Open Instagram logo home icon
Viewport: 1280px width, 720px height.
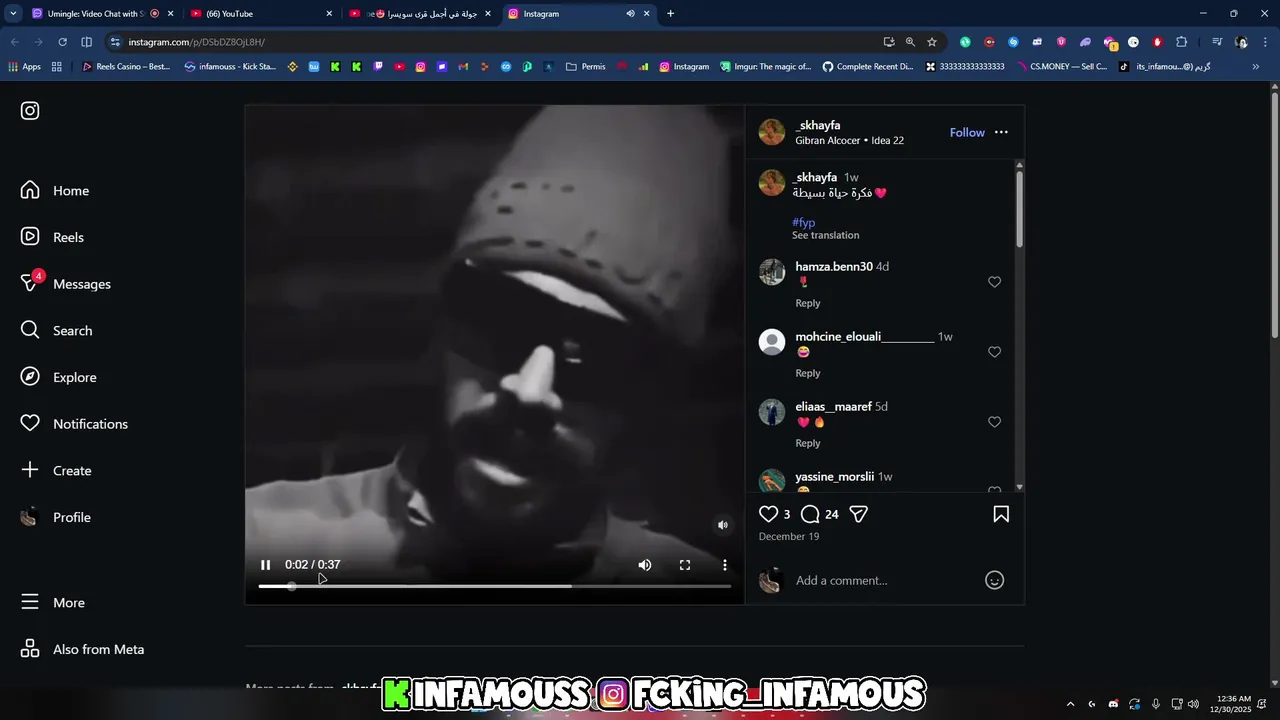[30, 111]
